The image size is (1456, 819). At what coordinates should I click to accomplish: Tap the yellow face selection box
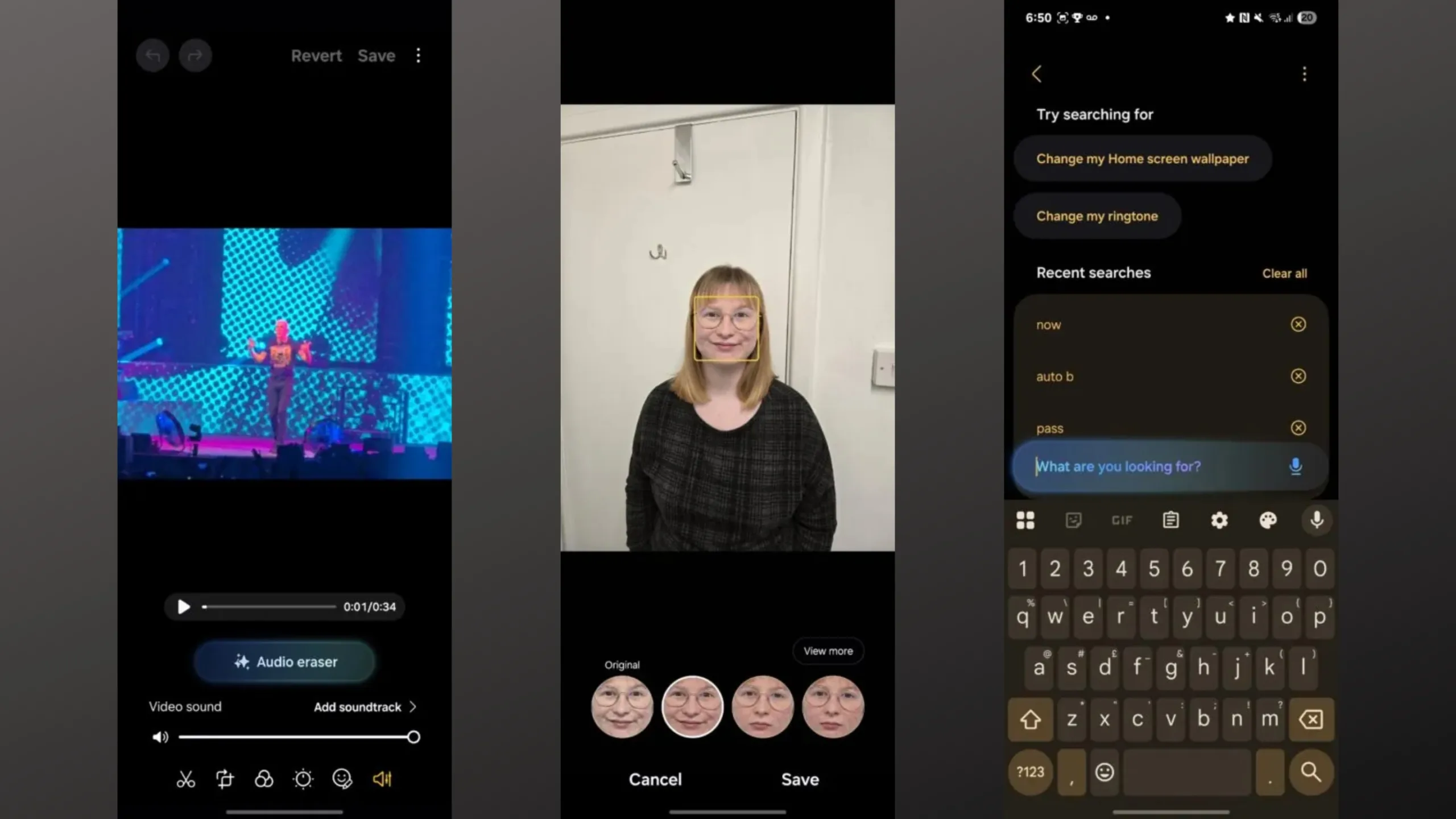(726, 328)
